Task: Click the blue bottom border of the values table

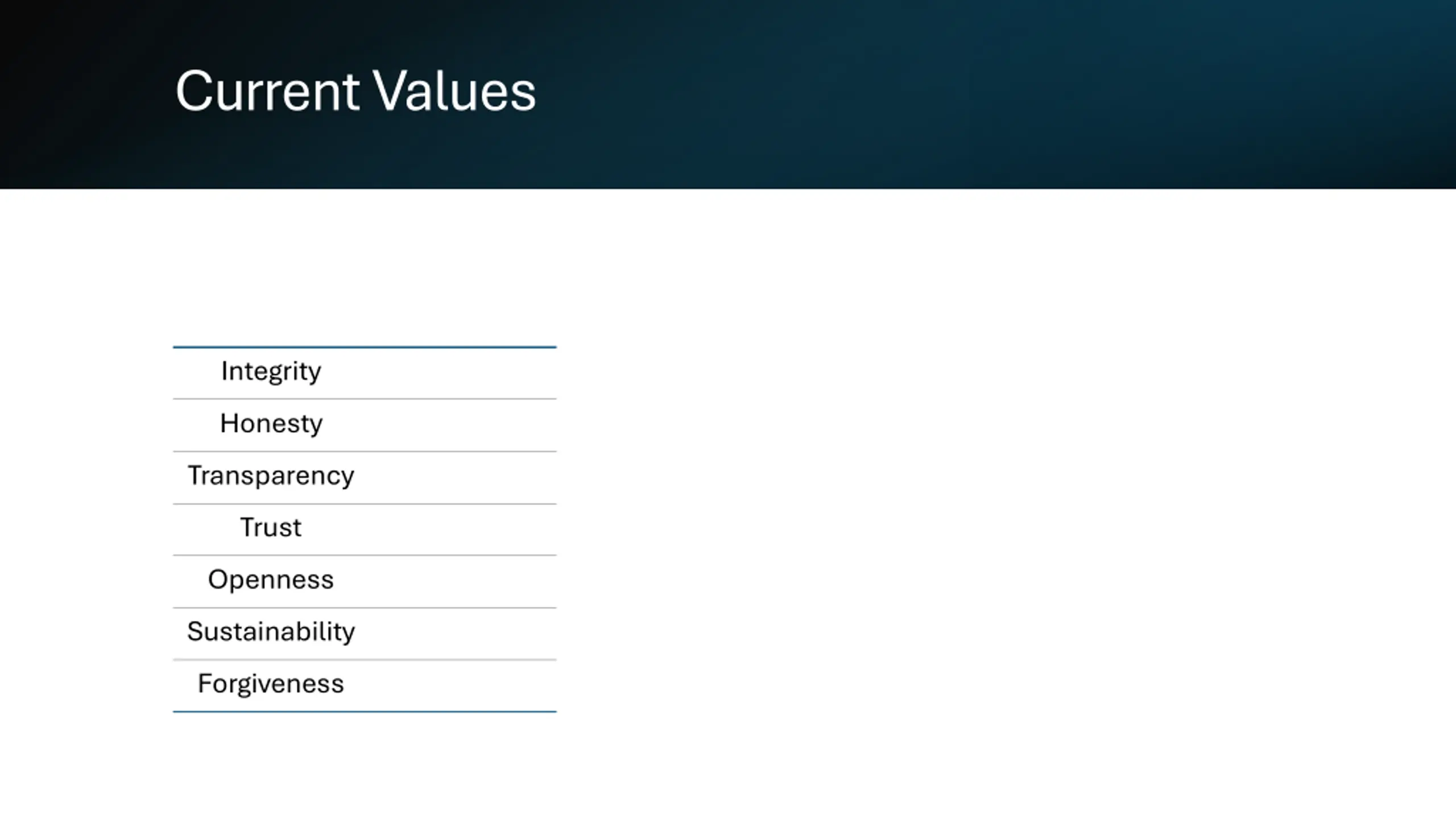Action: click(365, 712)
